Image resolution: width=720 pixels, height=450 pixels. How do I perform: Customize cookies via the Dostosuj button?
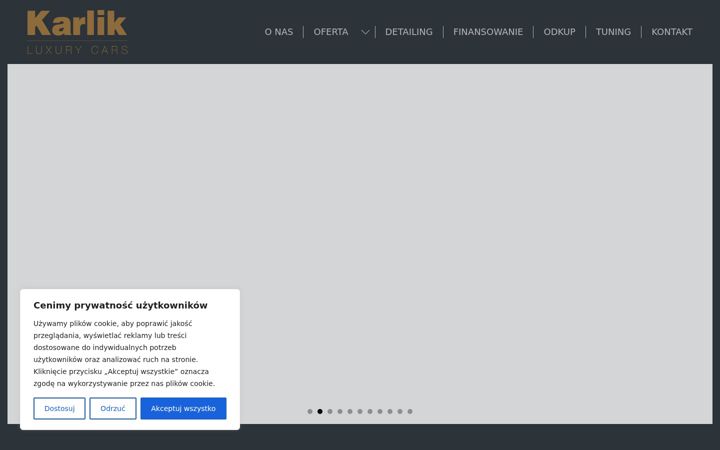click(59, 408)
